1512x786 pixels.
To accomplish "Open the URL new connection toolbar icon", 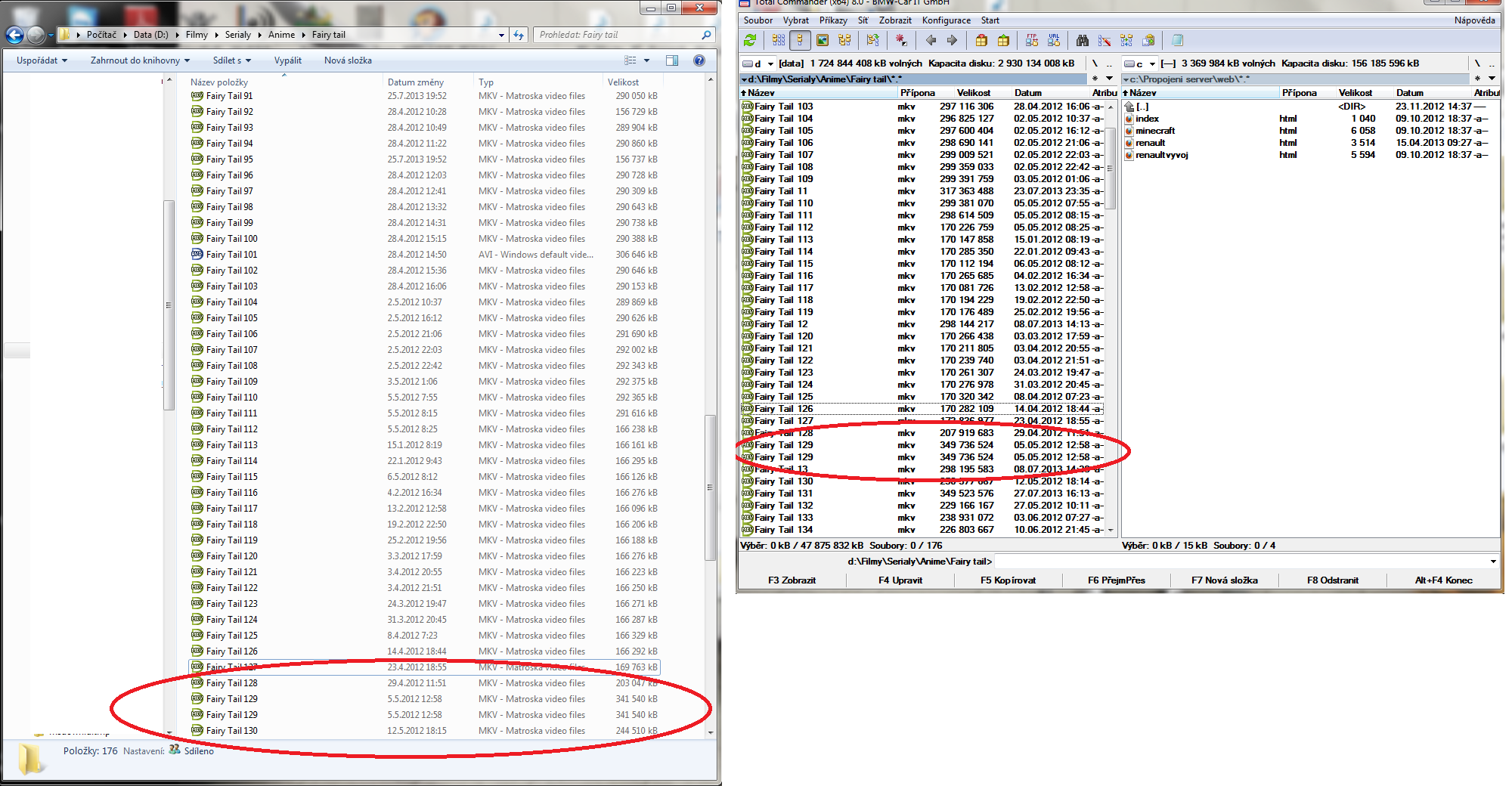I will pos(1054,41).
